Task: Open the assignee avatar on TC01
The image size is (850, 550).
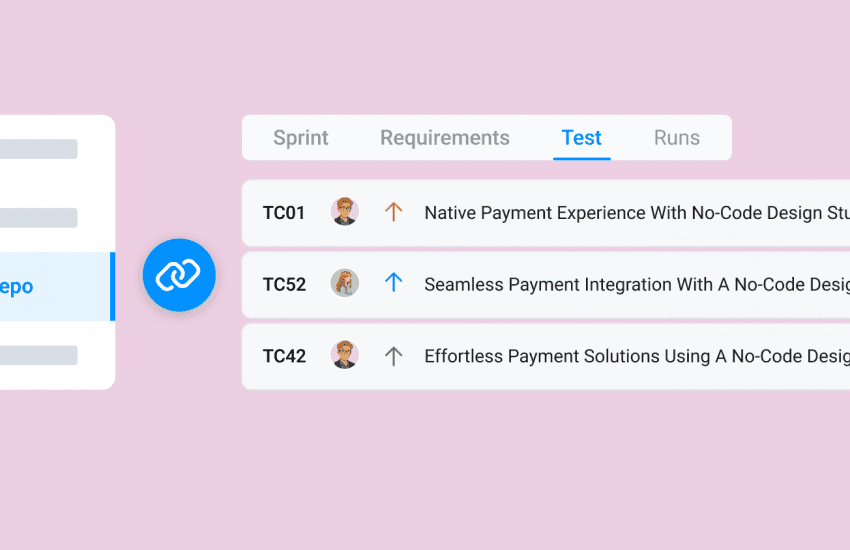Action: pos(345,212)
